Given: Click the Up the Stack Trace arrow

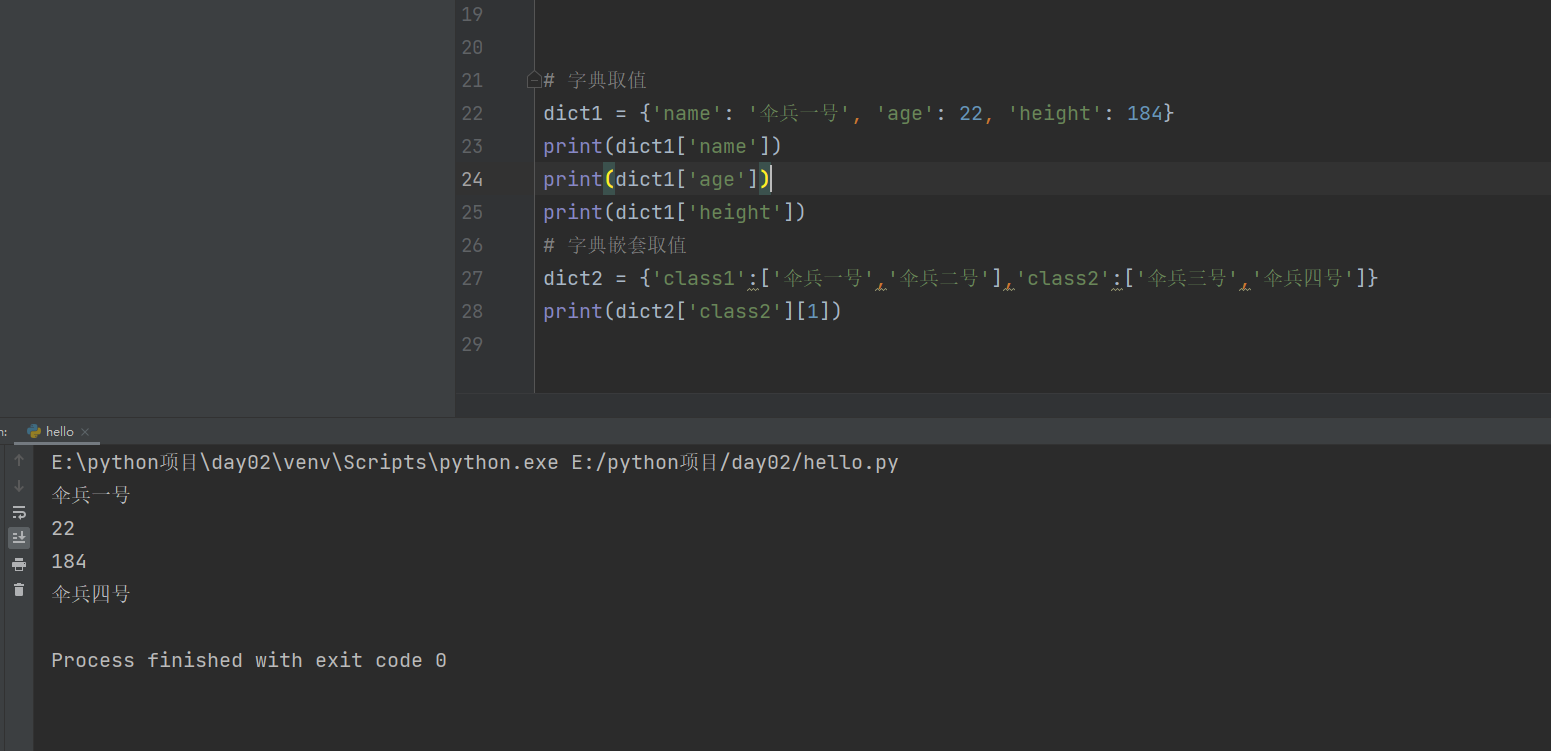Looking at the screenshot, I should pyautogui.click(x=18, y=460).
